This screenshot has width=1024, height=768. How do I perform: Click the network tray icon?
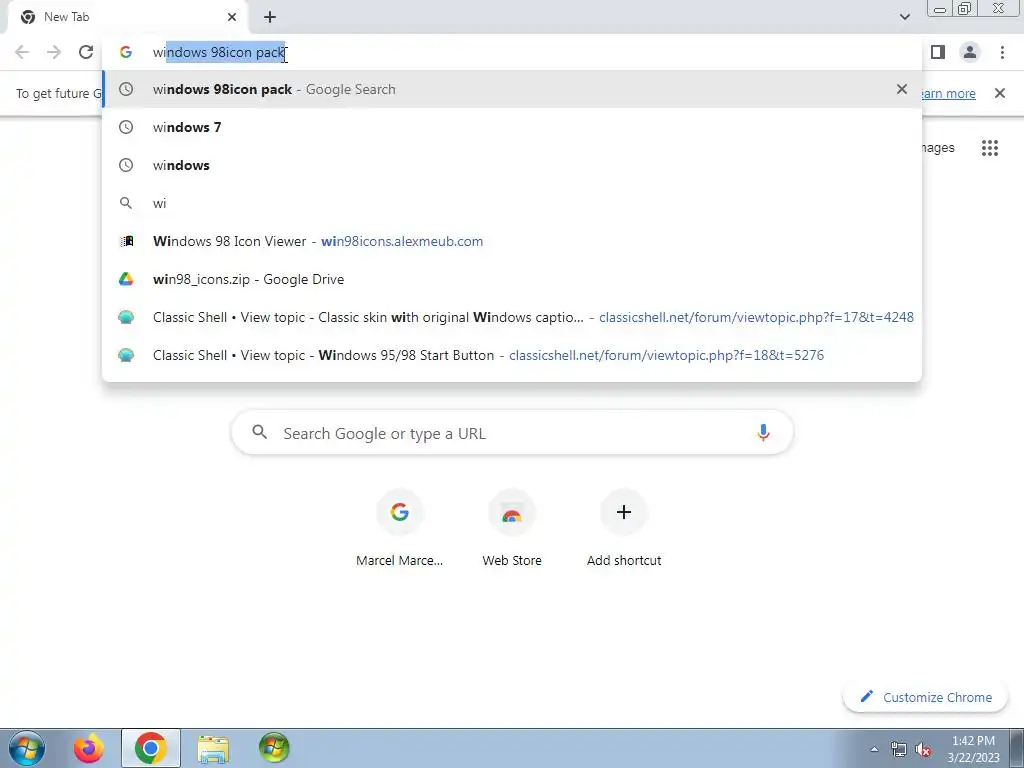coord(899,749)
